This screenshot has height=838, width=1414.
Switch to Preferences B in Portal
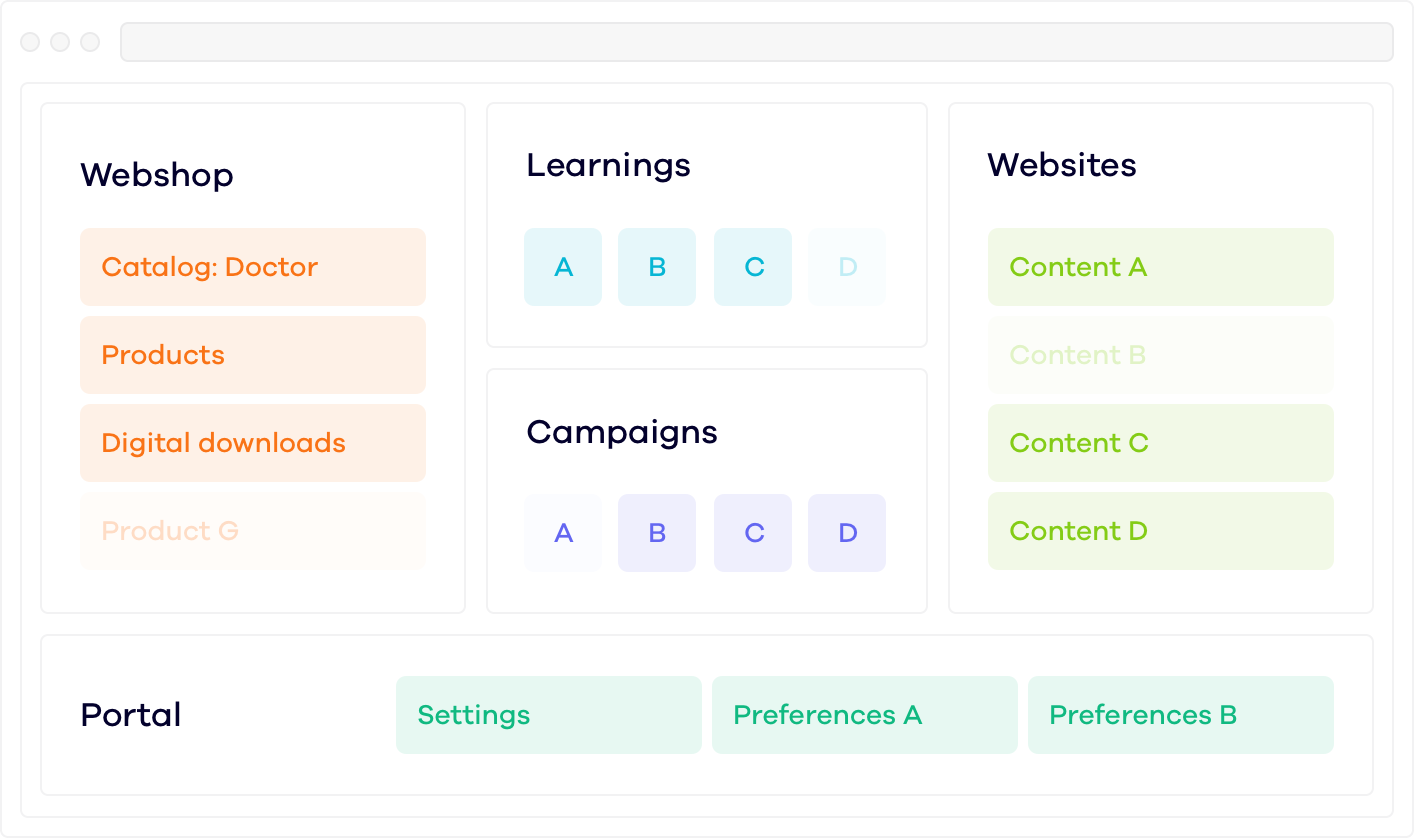pos(1180,715)
